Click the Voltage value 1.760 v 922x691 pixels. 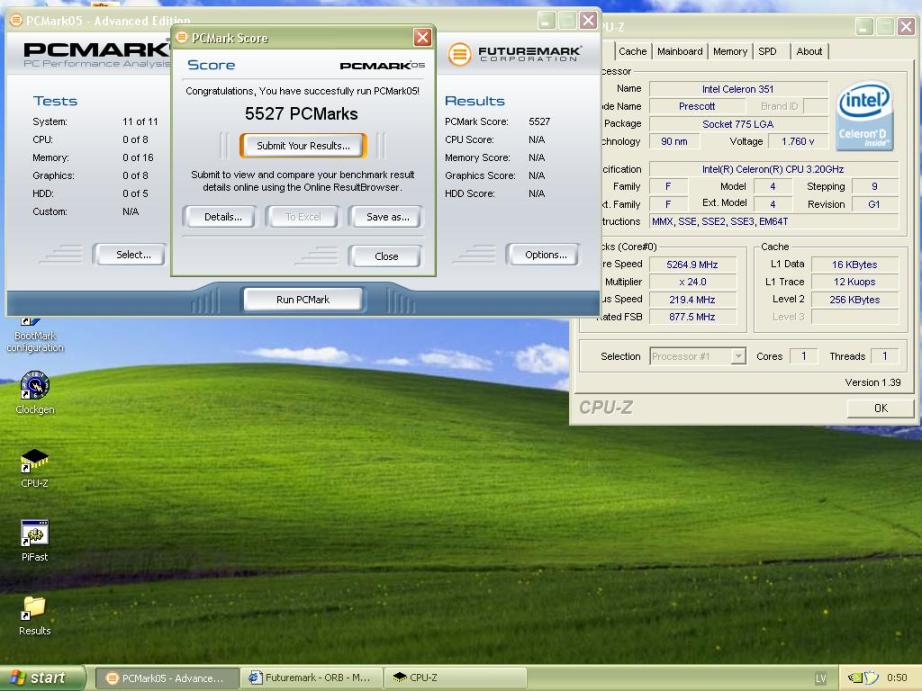click(797, 141)
